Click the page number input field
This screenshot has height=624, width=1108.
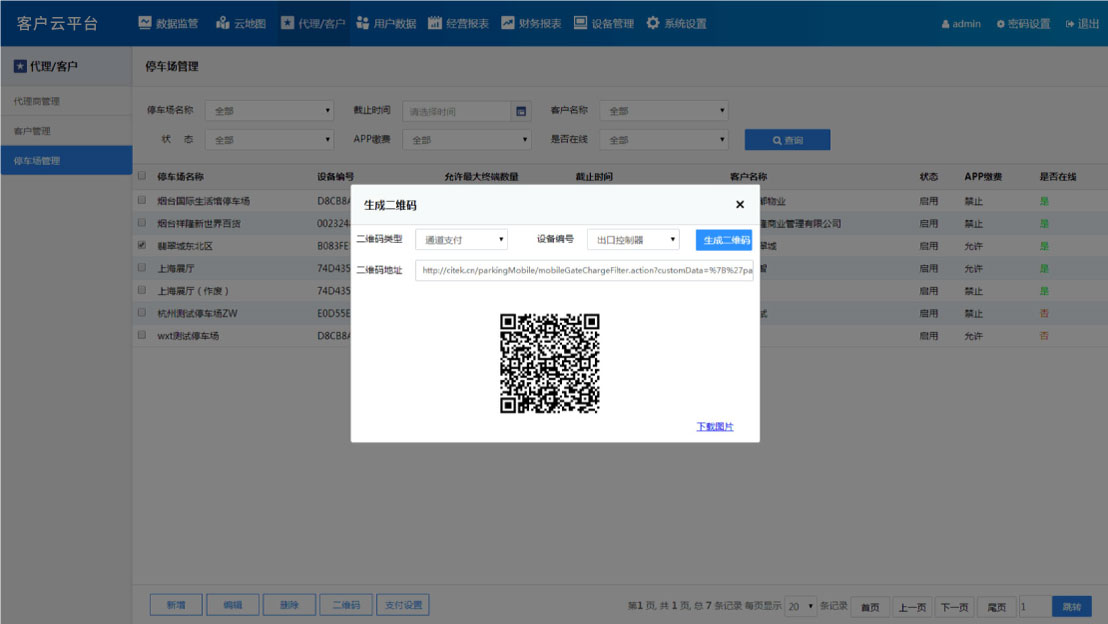pyautogui.click(x=1035, y=606)
